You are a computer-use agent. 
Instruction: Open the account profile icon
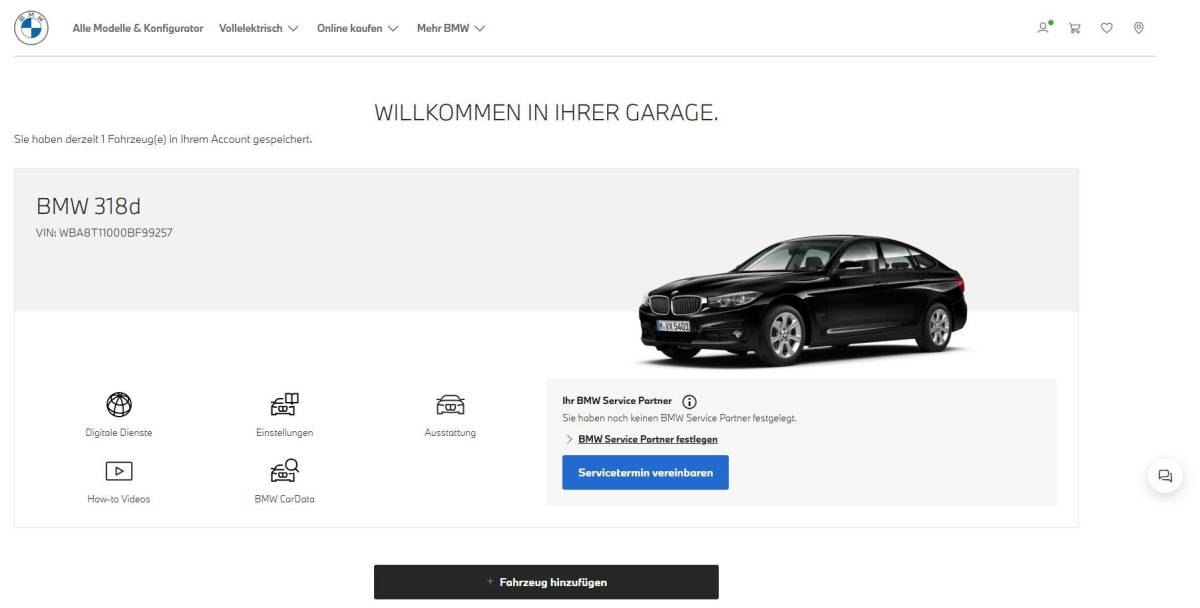(1043, 28)
